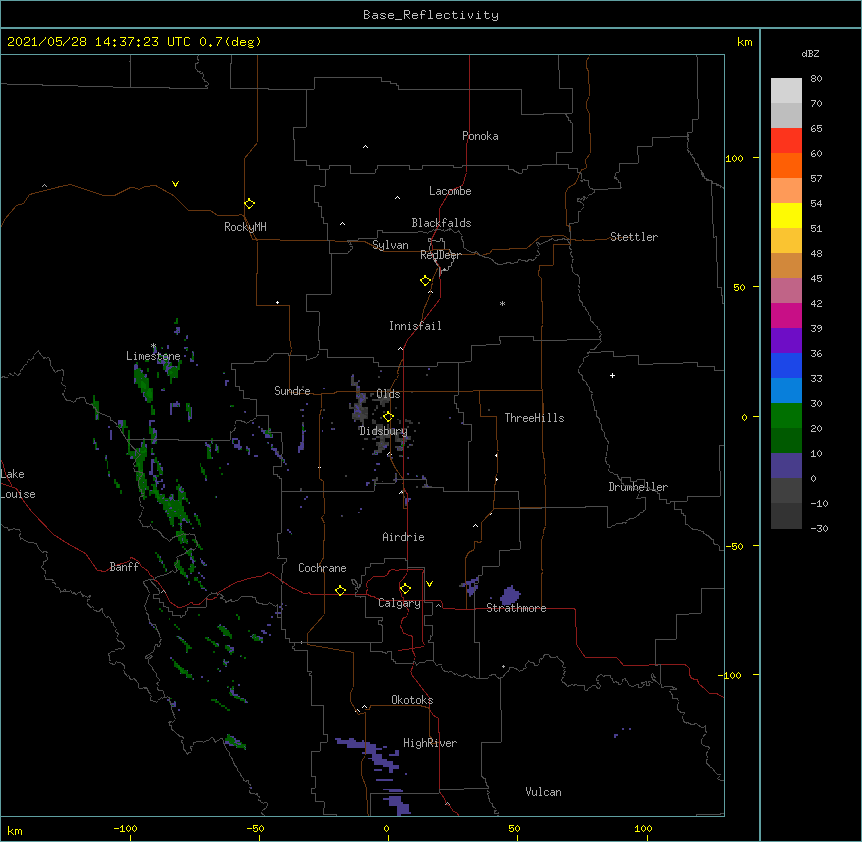Click the Innisfail city label
862x842 pixels.
pos(415,326)
